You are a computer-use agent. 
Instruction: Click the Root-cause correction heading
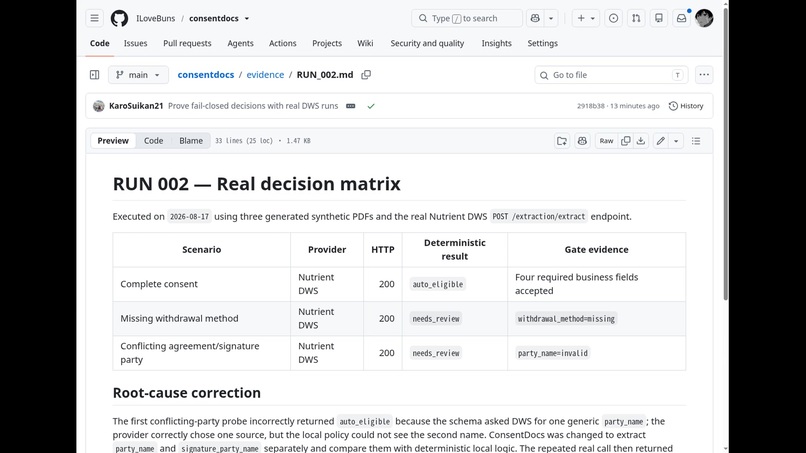[x=187, y=393]
